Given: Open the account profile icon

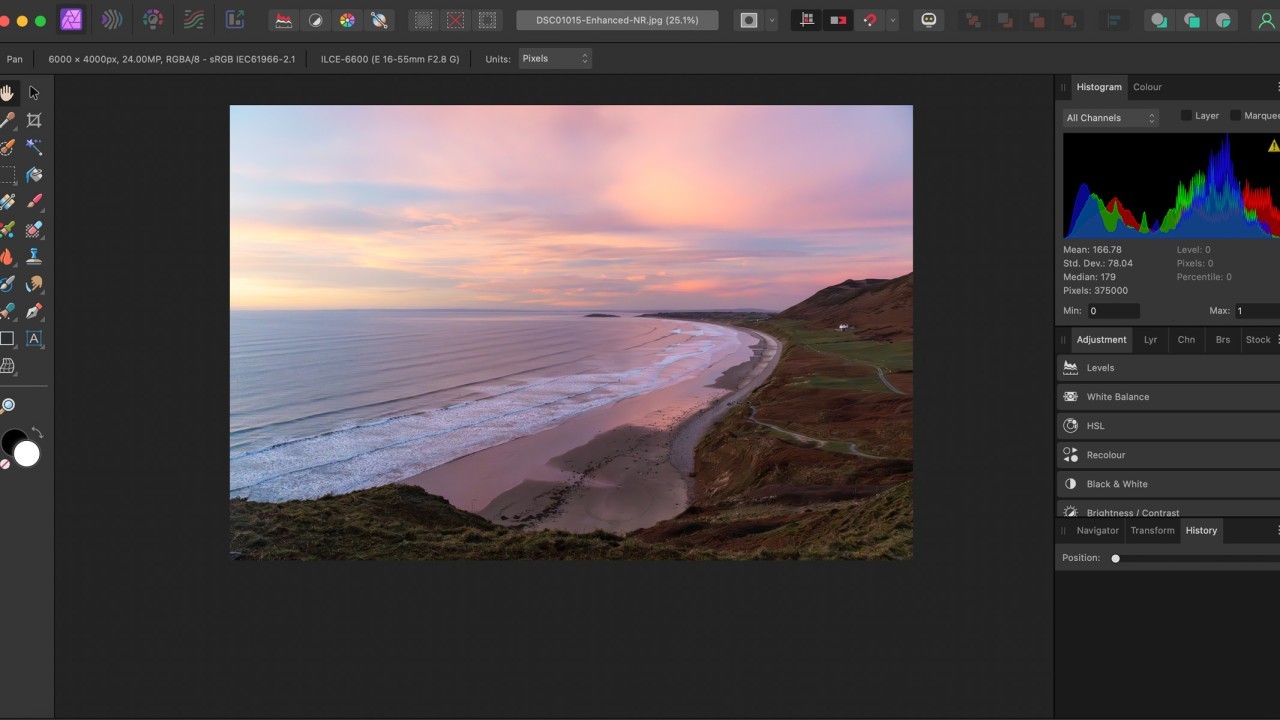Looking at the screenshot, I should pyautogui.click(x=1267, y=20).
